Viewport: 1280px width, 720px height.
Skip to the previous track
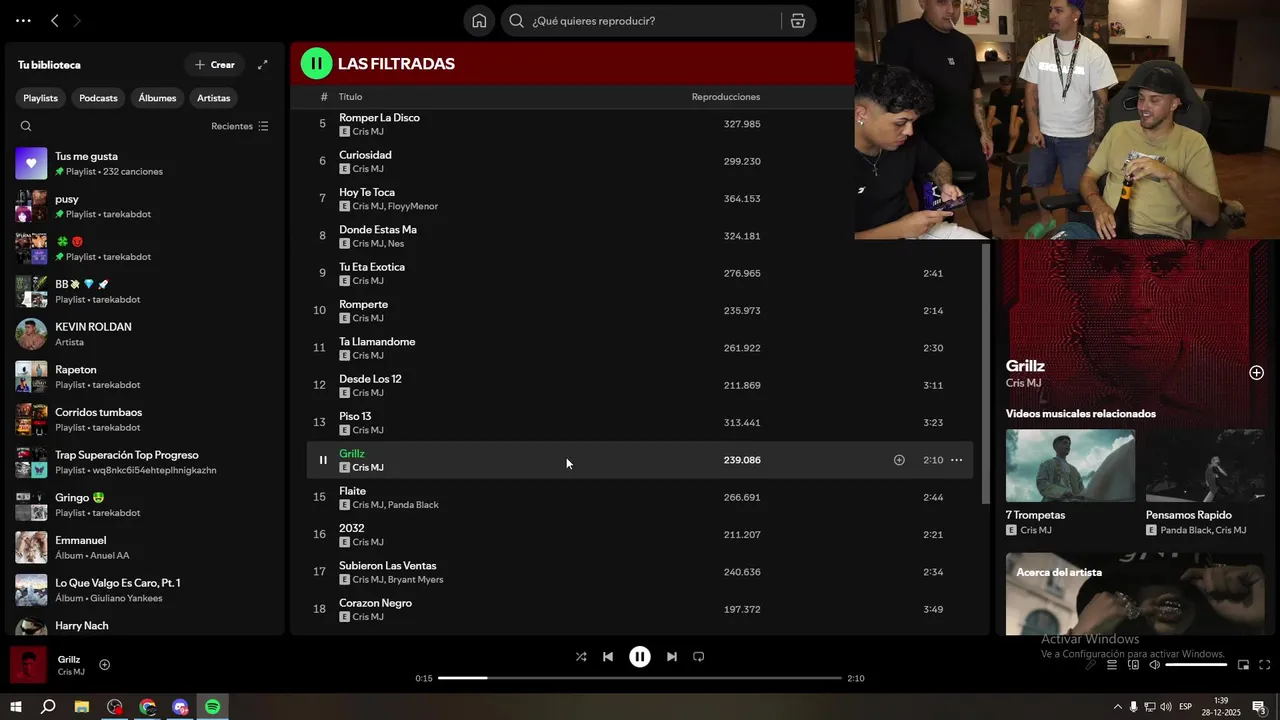tap(608, 657)
